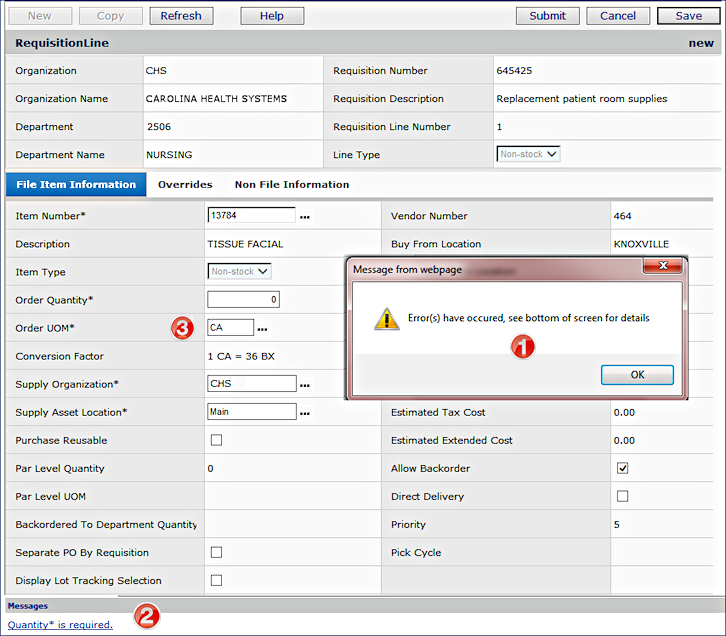Open Item Number lookup ellipsis

[305, 216]
